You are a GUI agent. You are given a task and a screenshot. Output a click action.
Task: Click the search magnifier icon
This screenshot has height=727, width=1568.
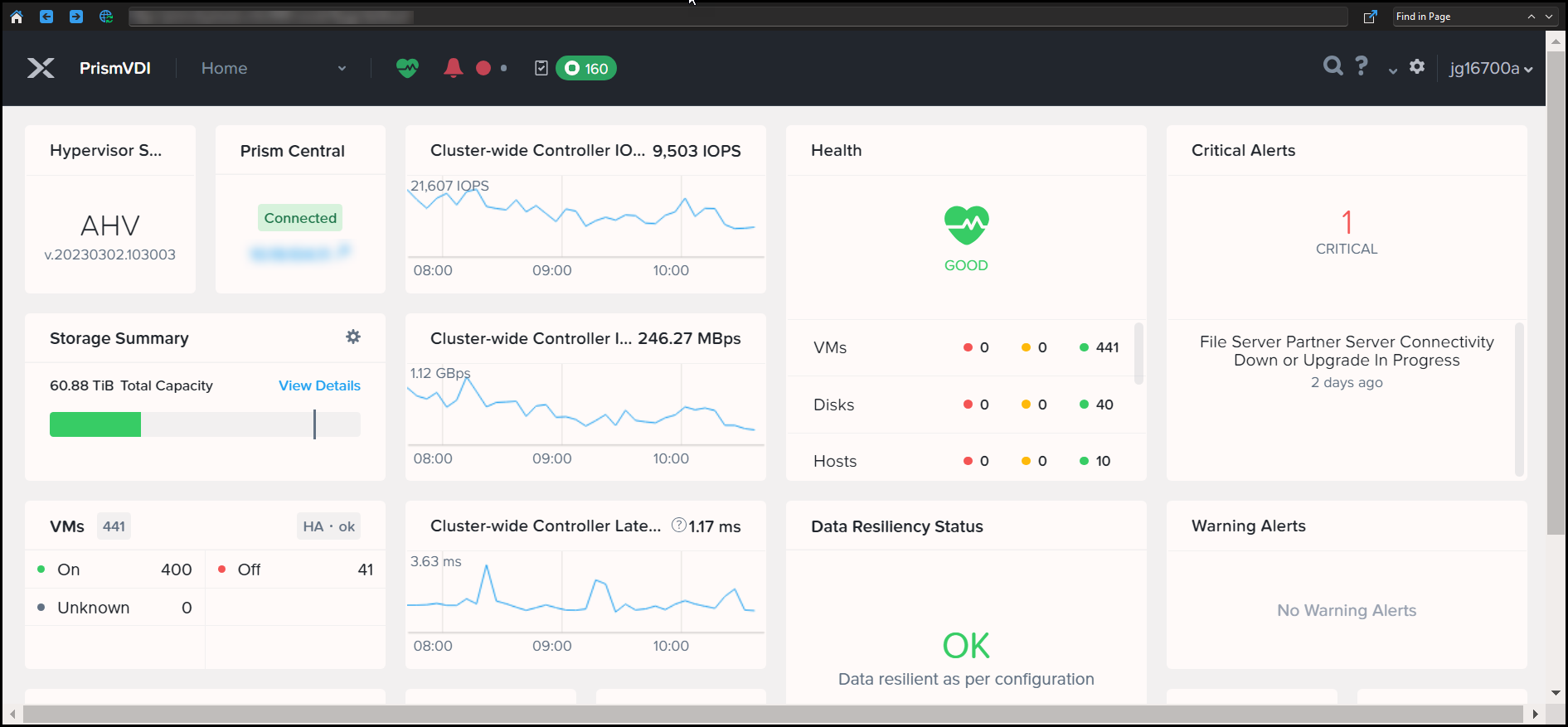(1333, 66)
